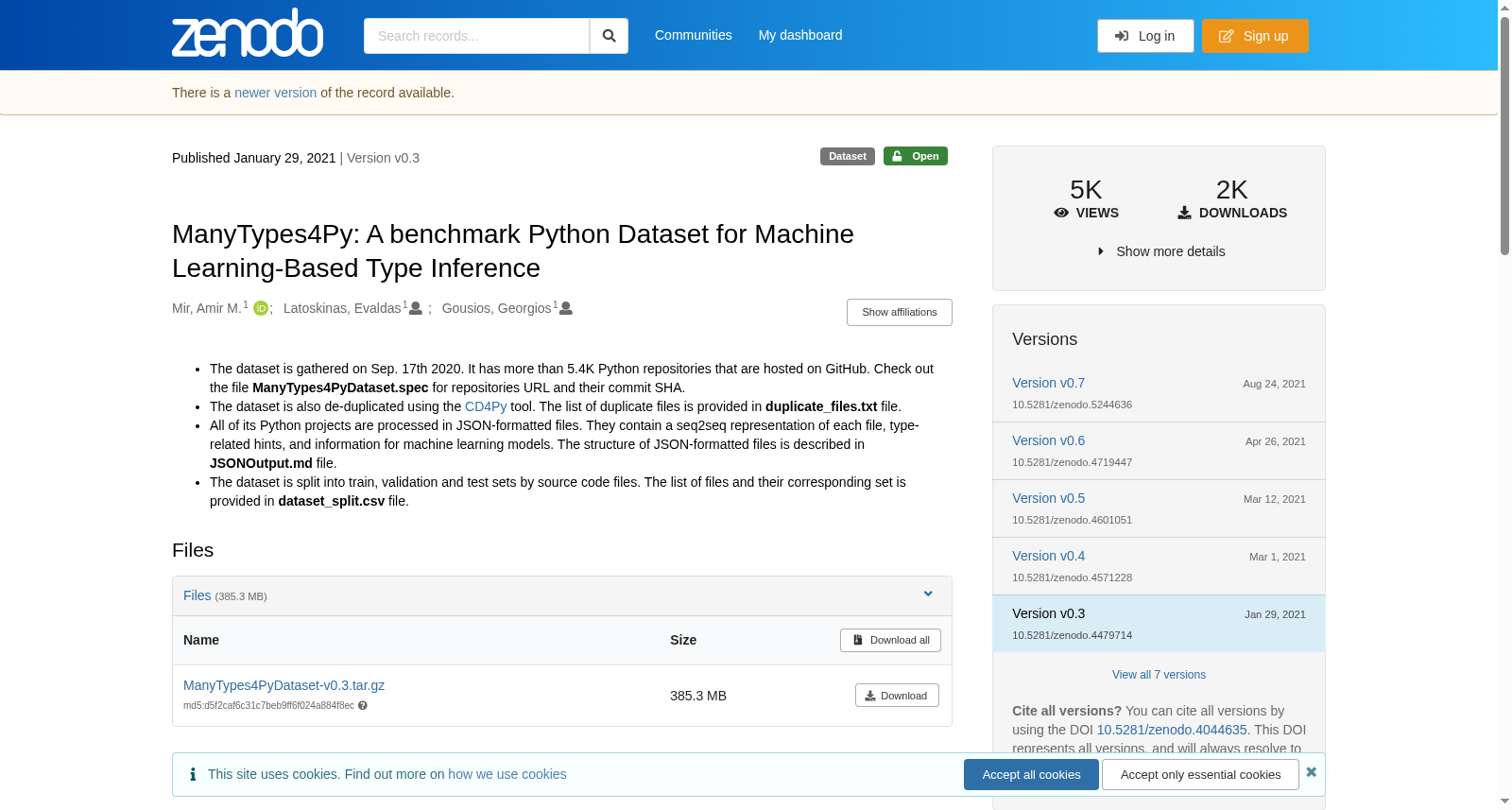
Task: Click the Log in button
Action: [x=1145, y=36]
